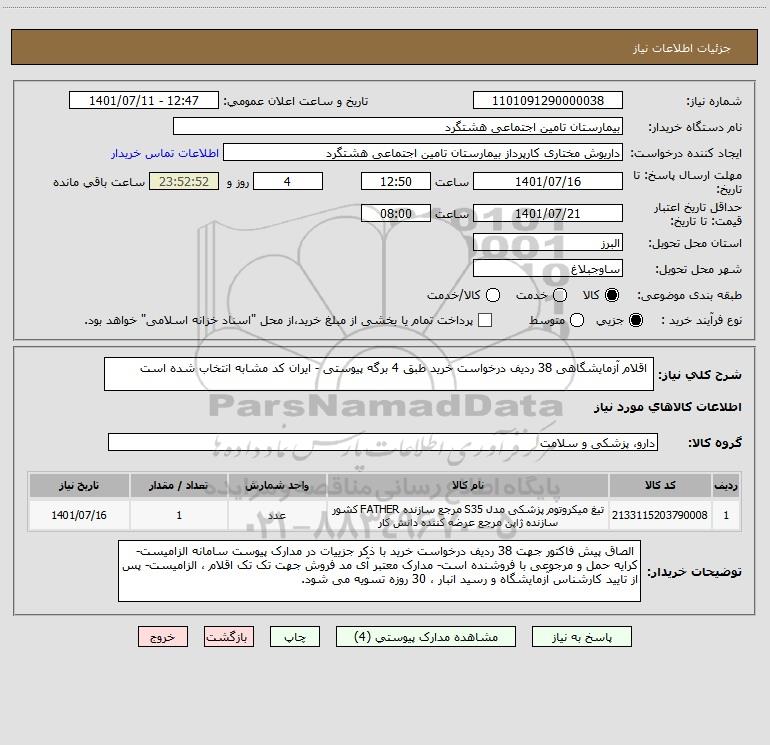The height and width of the screenshot is (745, 770).
Task: Select the متوسط purchase type radio
Action: tap(577, 320)
